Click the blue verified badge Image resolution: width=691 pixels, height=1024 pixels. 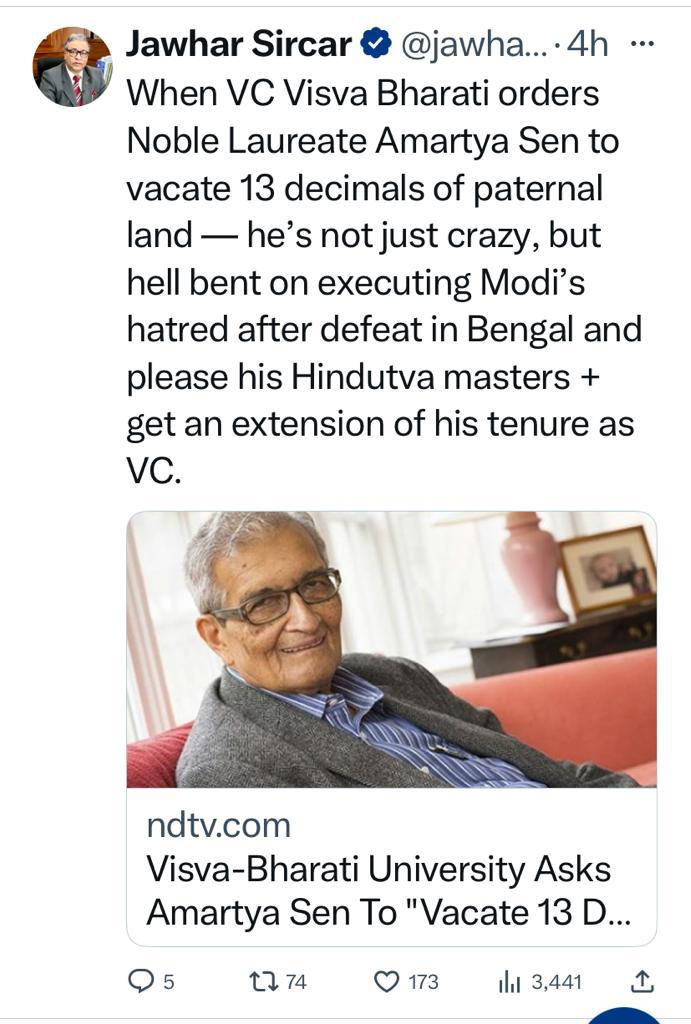coord(376,45)
